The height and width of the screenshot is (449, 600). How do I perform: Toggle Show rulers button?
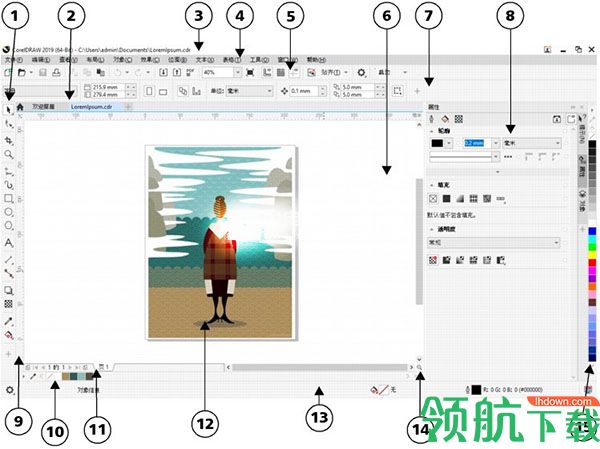pyautogui.click(x=267, y=72)
